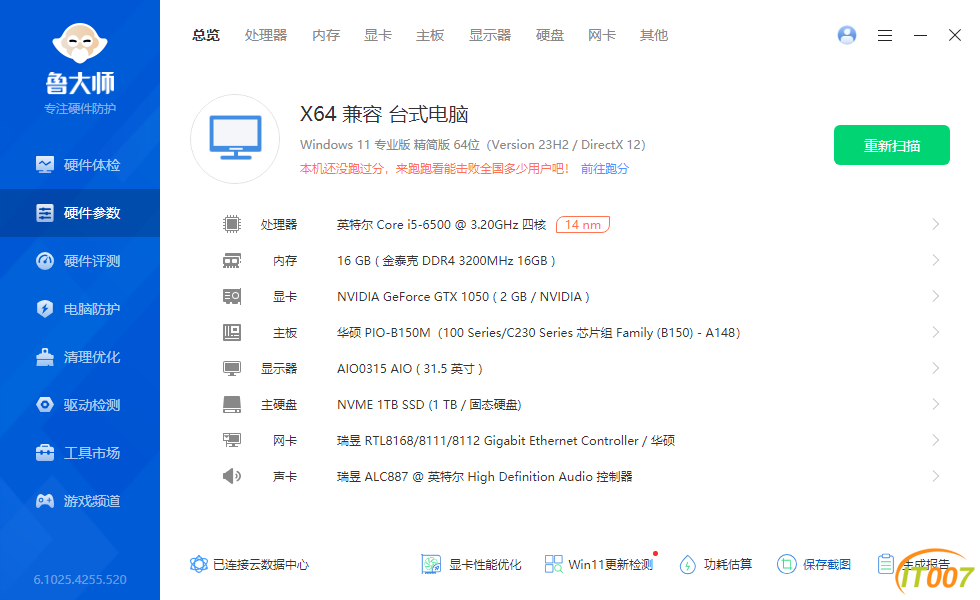Click the Win11更新检测 grid icon
980x600 pixels.
[x=554, y=564]
